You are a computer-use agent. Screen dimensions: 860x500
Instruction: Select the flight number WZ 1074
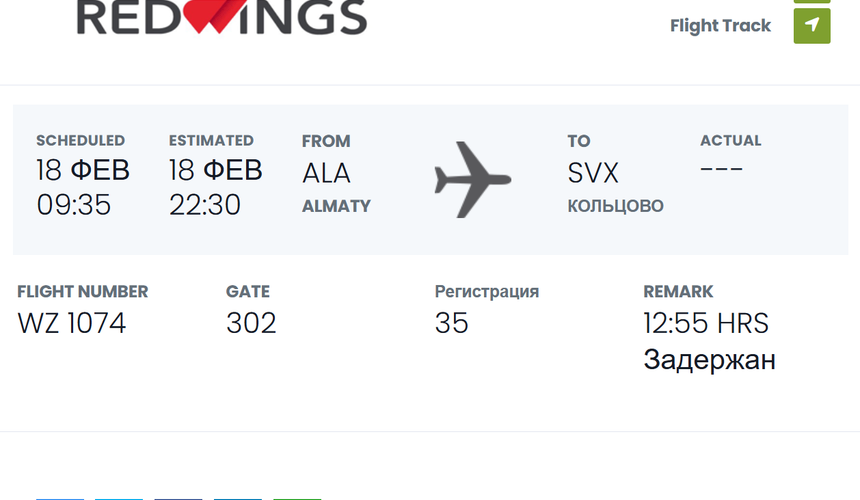click(72, 323)
